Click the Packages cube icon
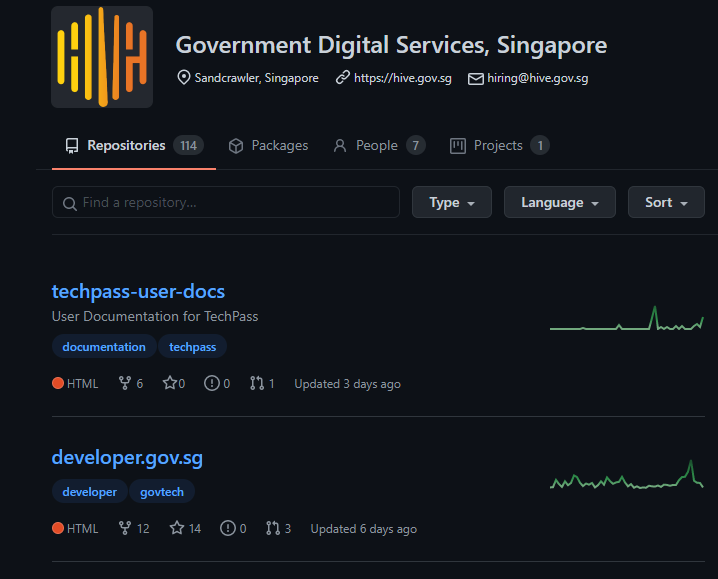The height and width of the screenshot is (579, 718). coord(236,146)
